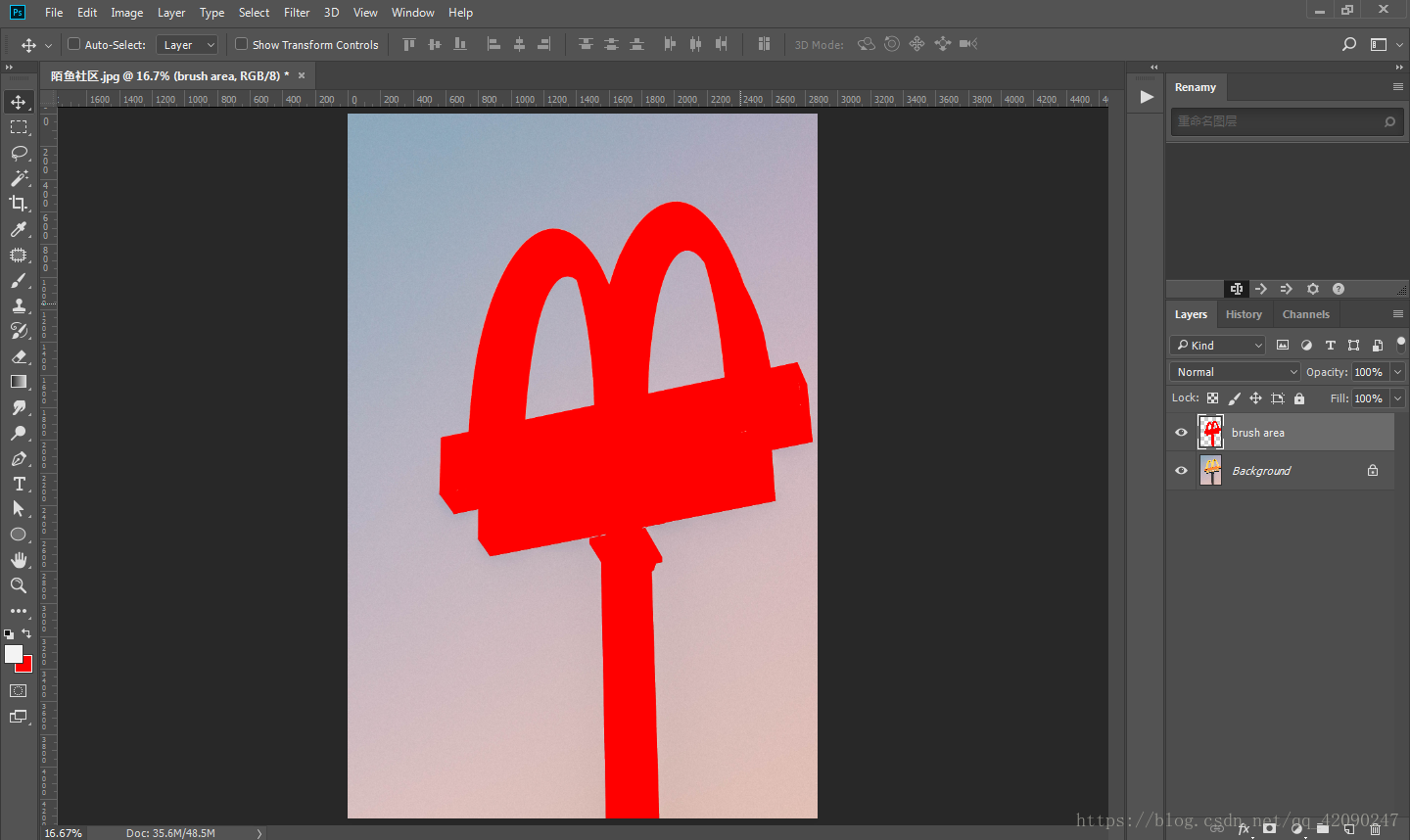Change the screen mode

coord(19,717)
